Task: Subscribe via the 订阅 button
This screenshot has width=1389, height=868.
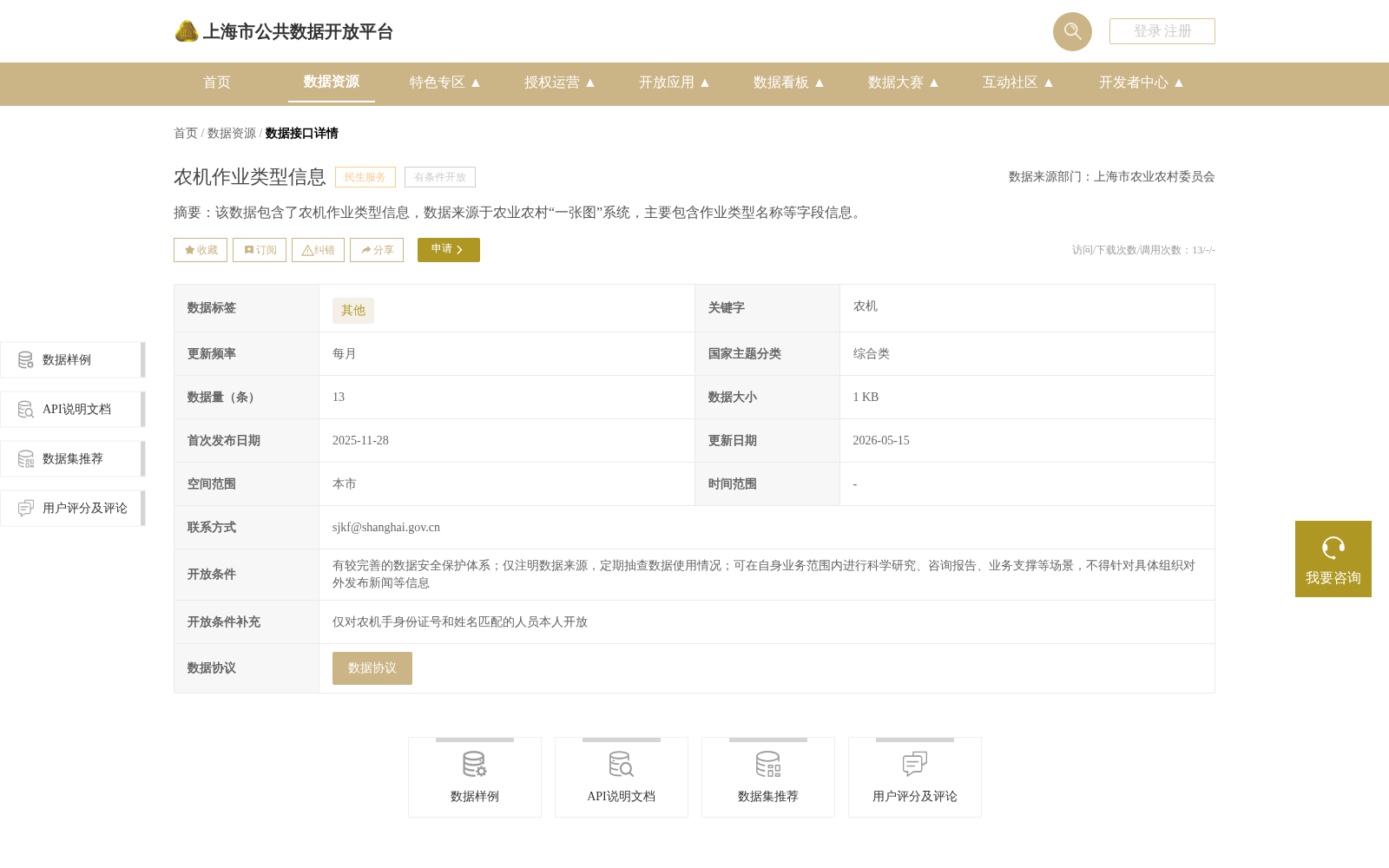Action: tap(260, 250)
